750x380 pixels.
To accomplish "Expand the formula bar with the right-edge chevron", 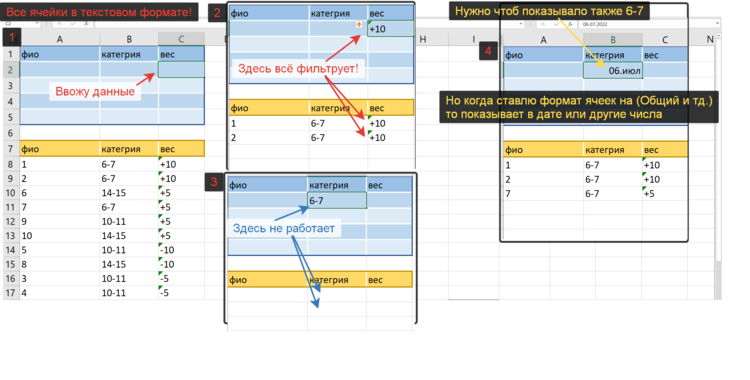I will pos(717,23).
